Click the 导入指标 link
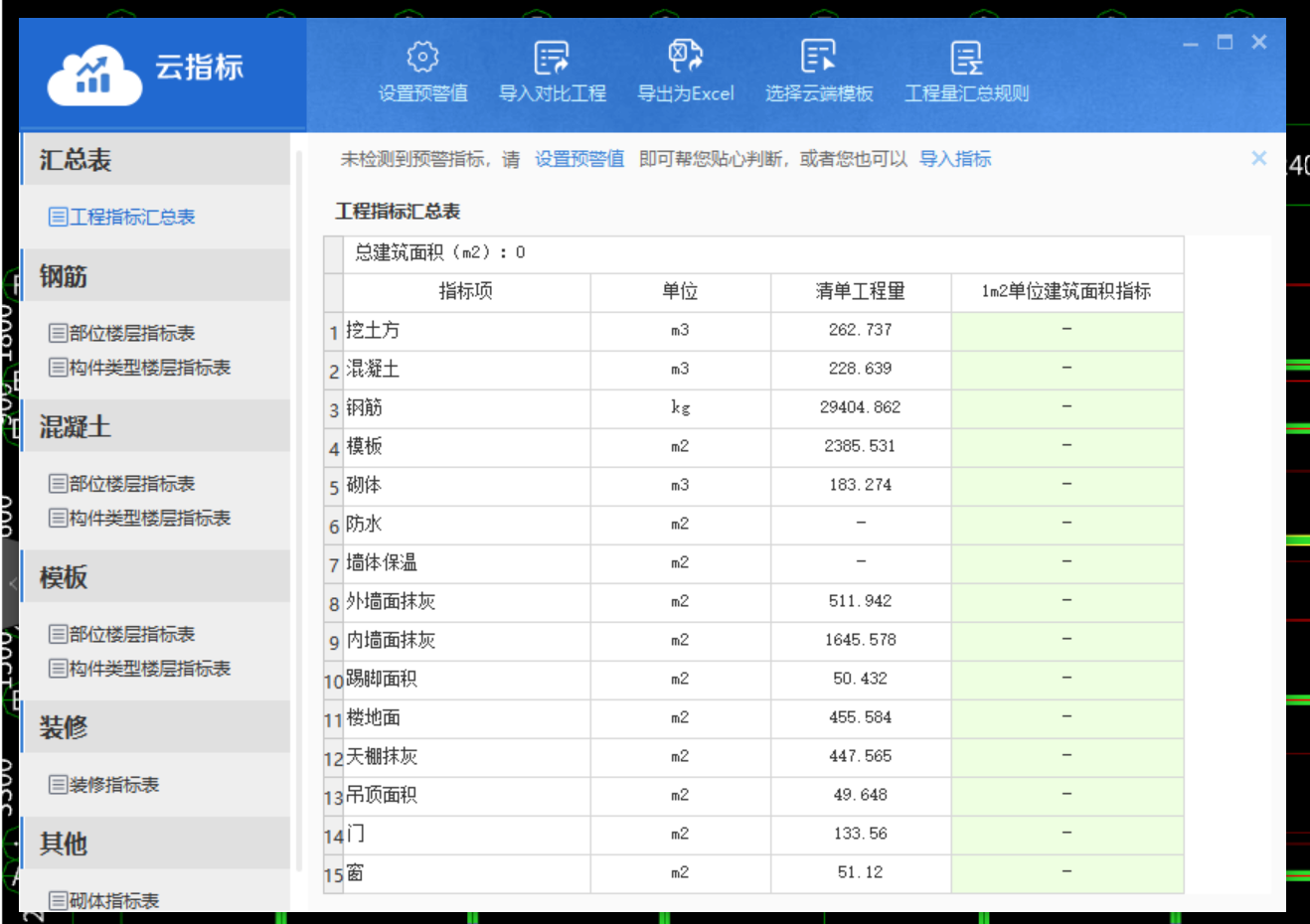1310x924 pixels. (955, 159)
